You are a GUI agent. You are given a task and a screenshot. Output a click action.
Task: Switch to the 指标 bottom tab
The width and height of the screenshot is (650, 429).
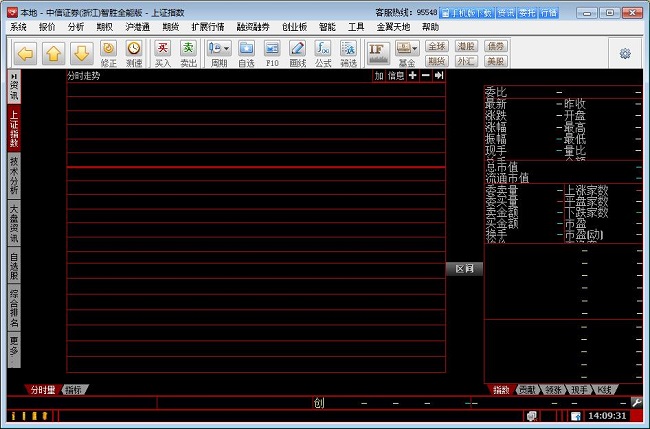tap(74, 390)
